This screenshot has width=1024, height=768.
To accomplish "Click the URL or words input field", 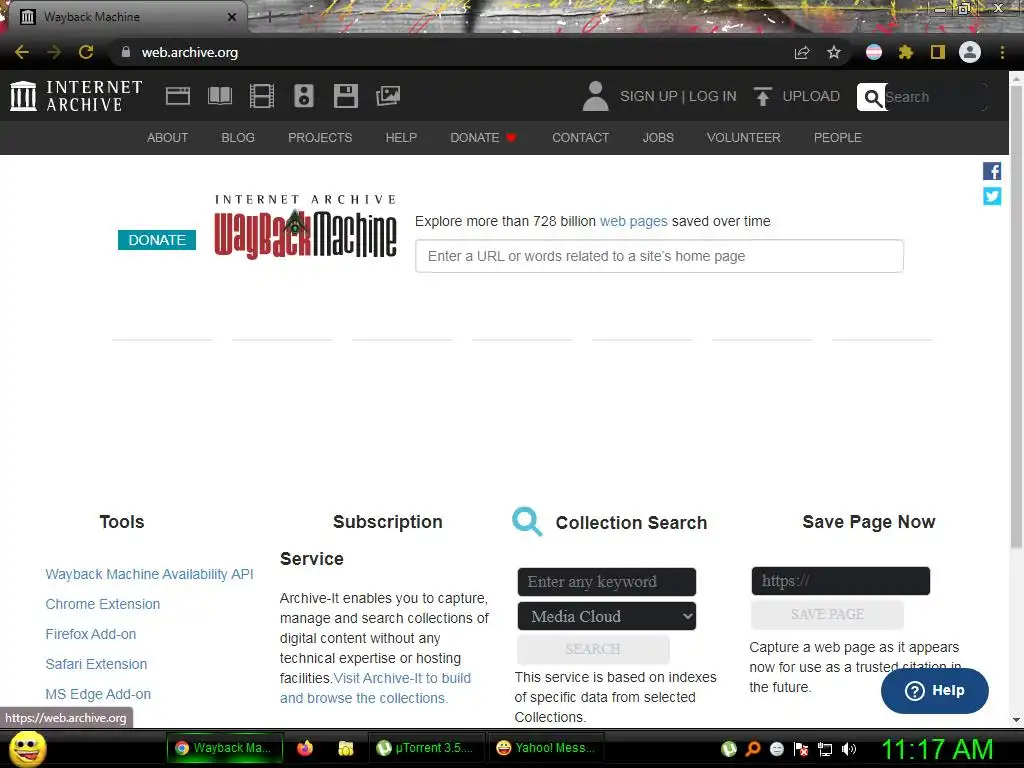I will click(x=660, y=256).
